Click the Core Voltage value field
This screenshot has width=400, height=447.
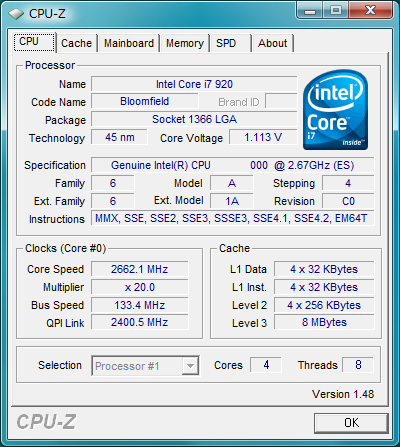coord(263,137)
